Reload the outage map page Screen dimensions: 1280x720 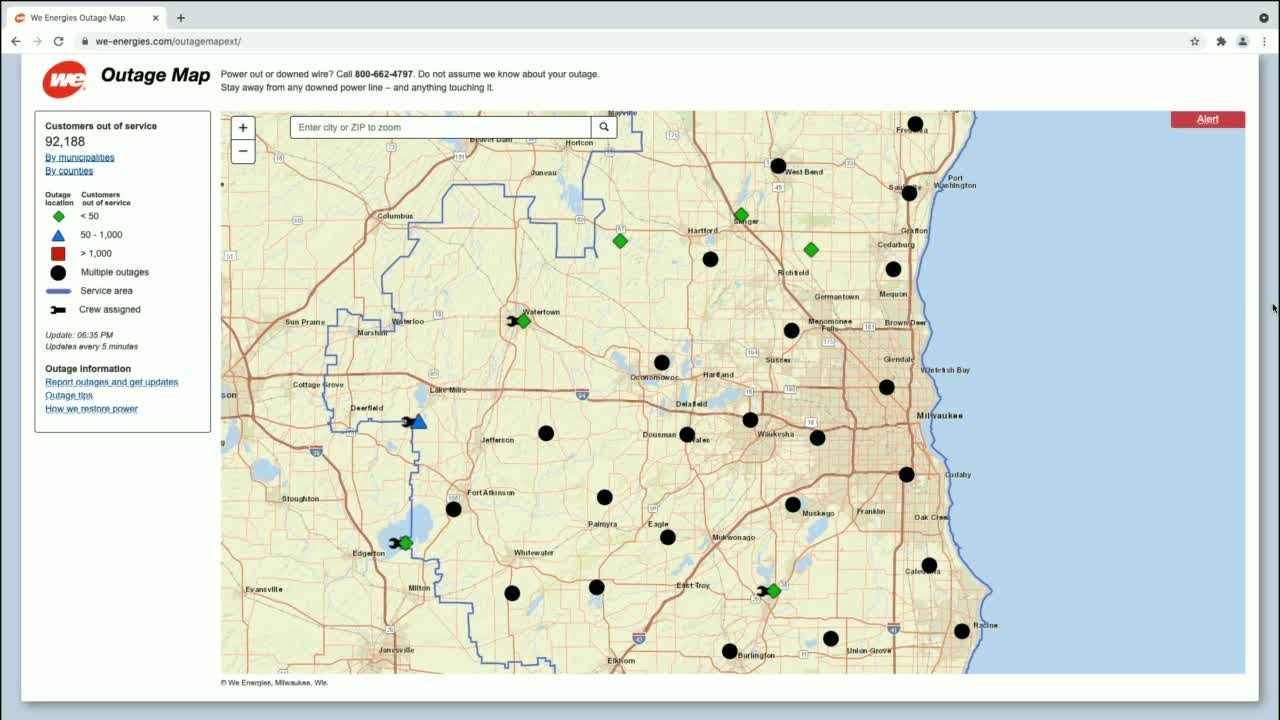tap(59, 41)
